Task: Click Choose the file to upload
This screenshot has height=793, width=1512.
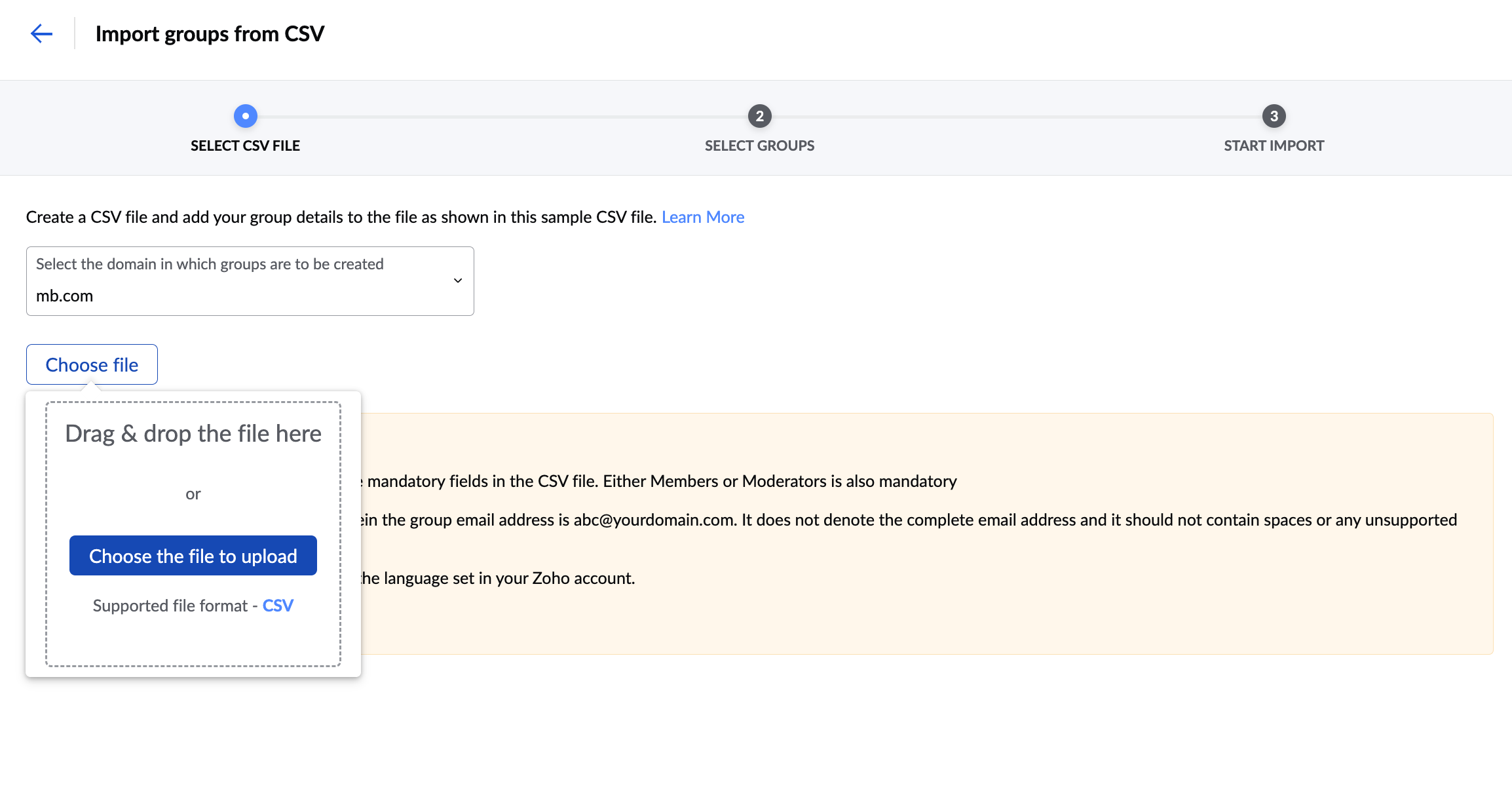Action: coord(193,556)
